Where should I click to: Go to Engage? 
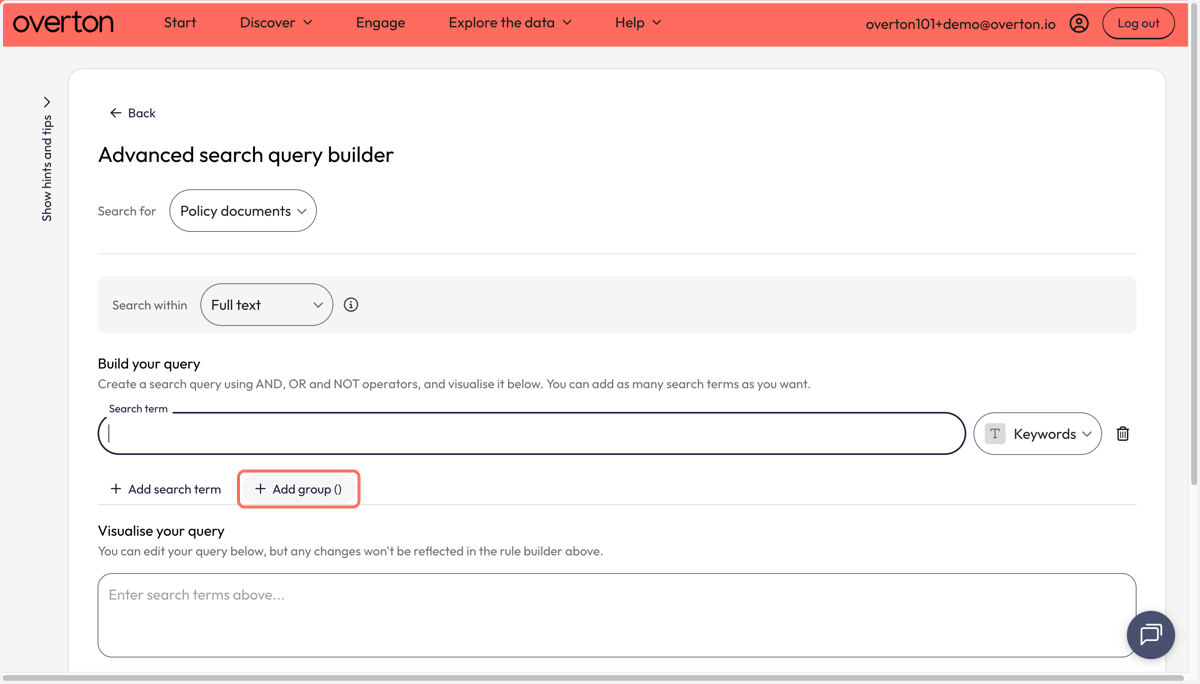[380, 23]
